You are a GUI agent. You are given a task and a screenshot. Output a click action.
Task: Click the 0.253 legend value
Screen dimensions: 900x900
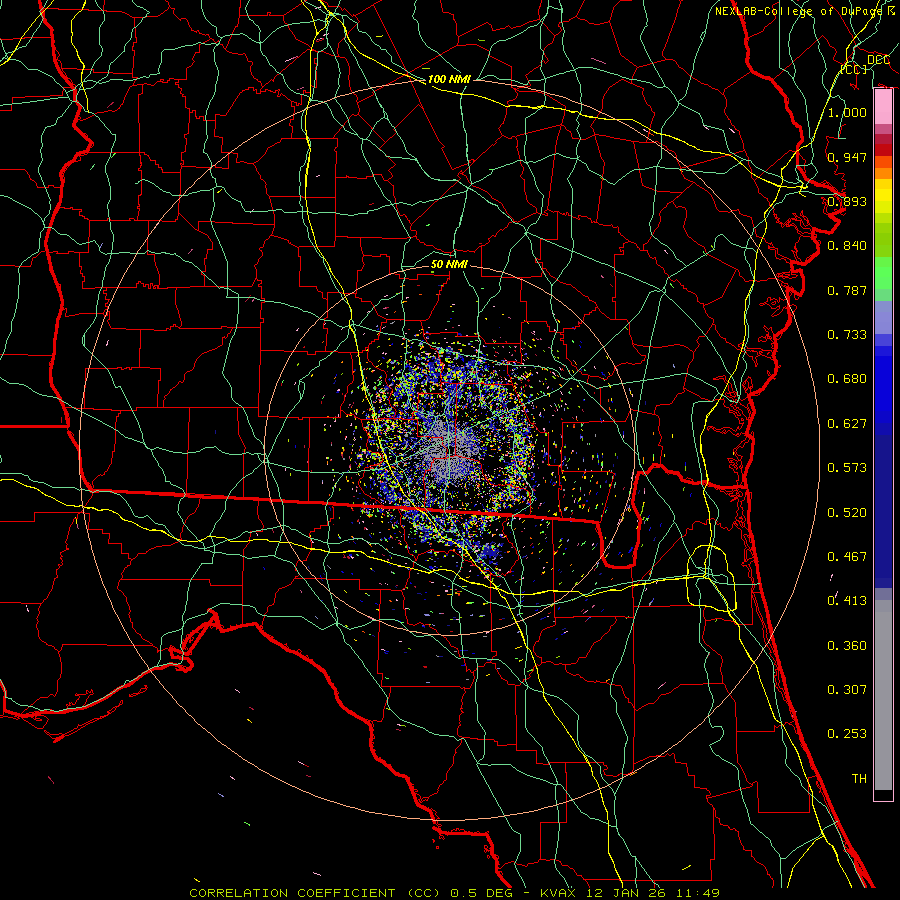coord(847,734)
